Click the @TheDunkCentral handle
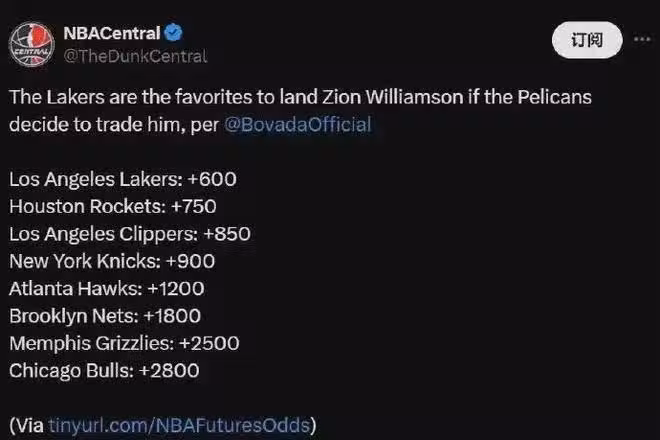The image size is (660, 440). pos(135,56)
